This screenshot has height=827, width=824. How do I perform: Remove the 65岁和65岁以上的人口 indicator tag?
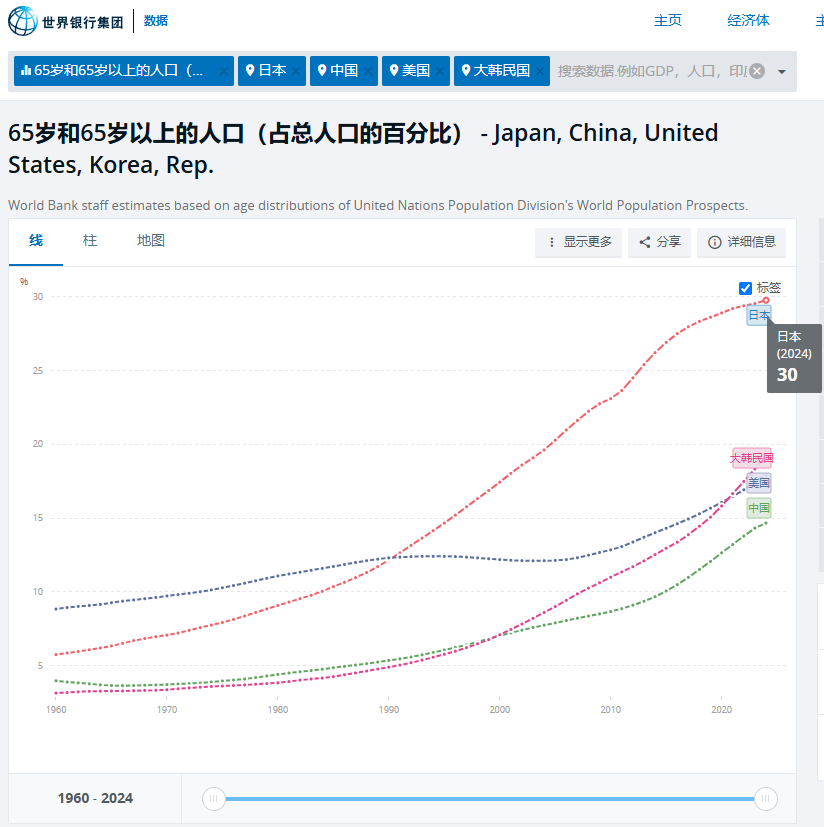224,71
